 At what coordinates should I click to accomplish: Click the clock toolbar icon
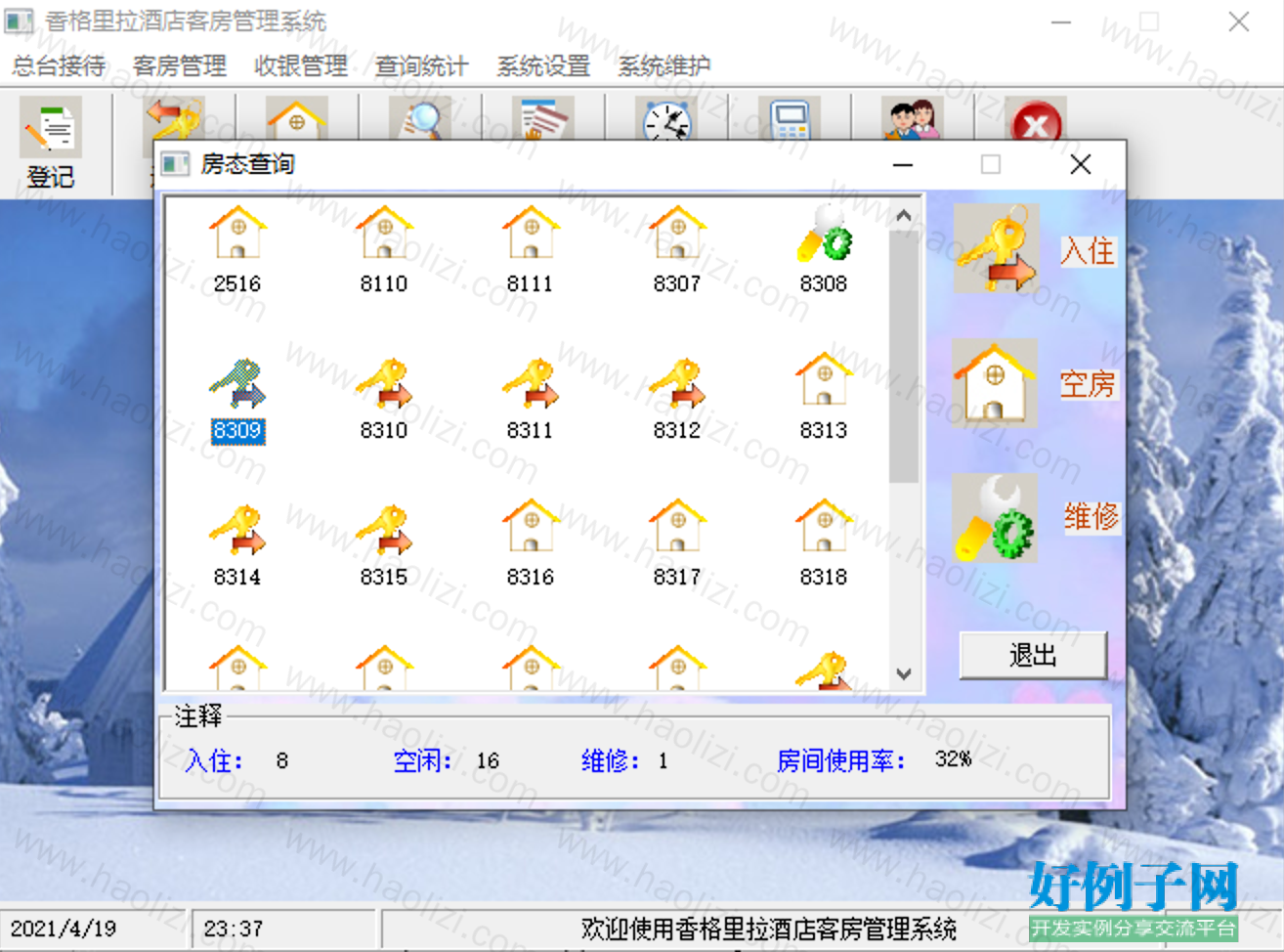666,119
